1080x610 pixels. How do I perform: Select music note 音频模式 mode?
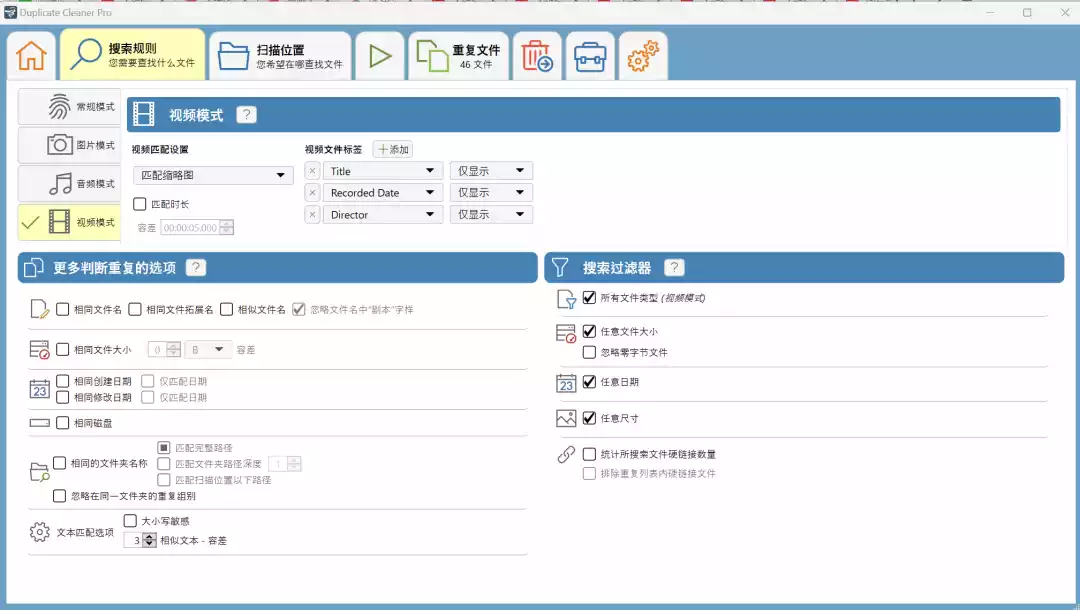(x=69, y=184)
